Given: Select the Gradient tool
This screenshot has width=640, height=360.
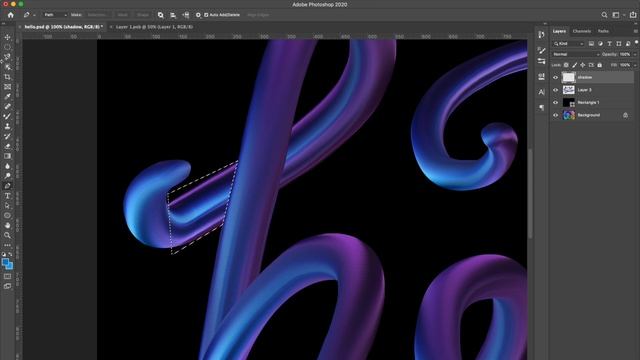Looking at the screenshot, I should (x=7, y=156).
